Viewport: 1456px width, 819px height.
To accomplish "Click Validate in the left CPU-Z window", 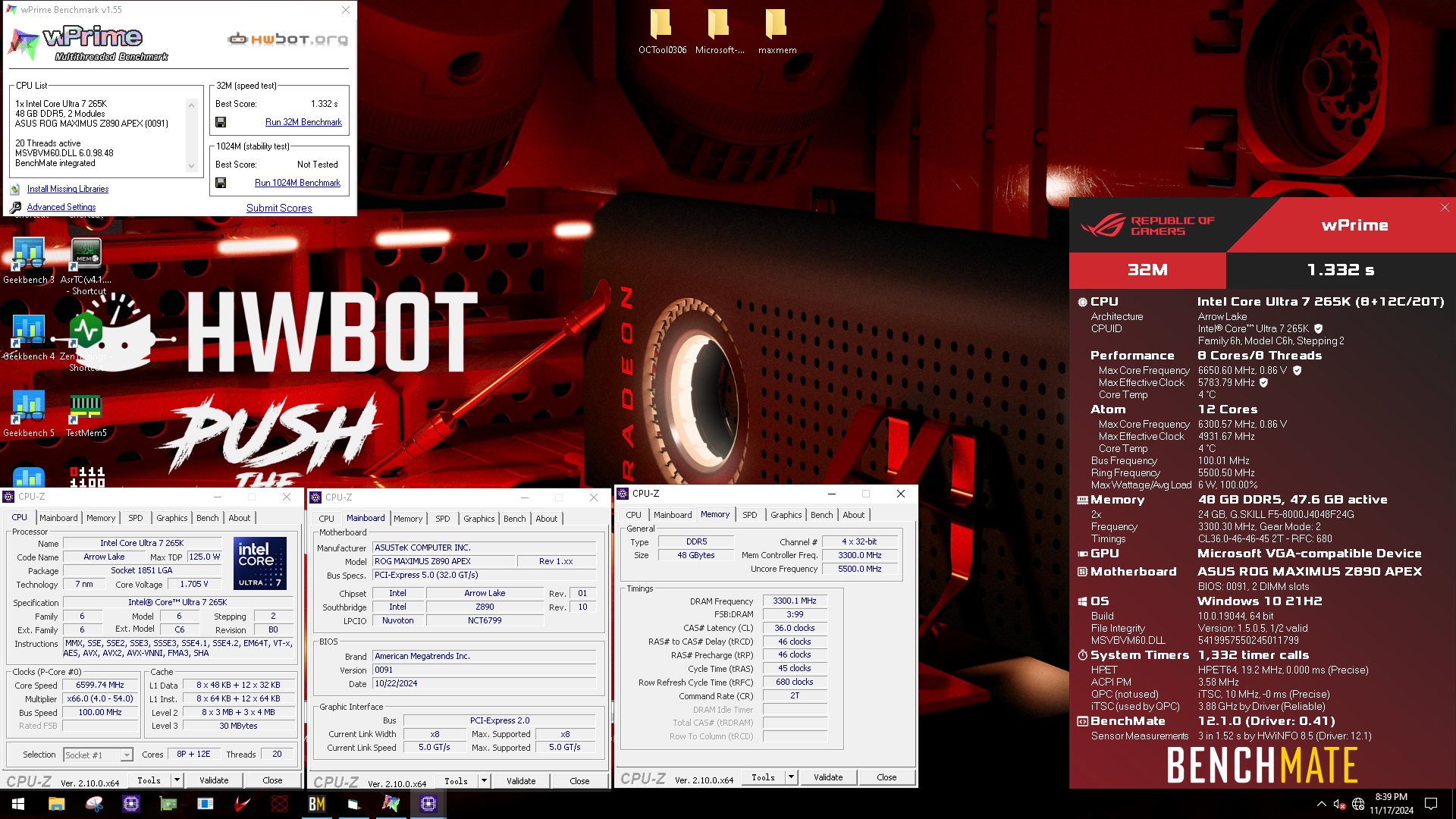I will click(214, 780).
